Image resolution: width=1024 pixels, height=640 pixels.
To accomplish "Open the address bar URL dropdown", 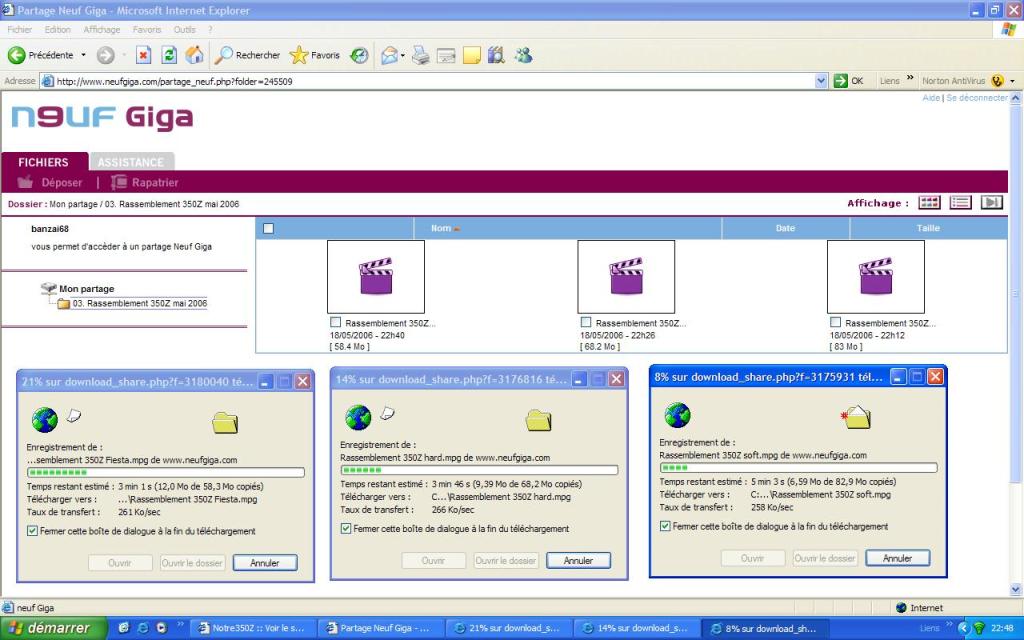I will (x=822, y=81).
